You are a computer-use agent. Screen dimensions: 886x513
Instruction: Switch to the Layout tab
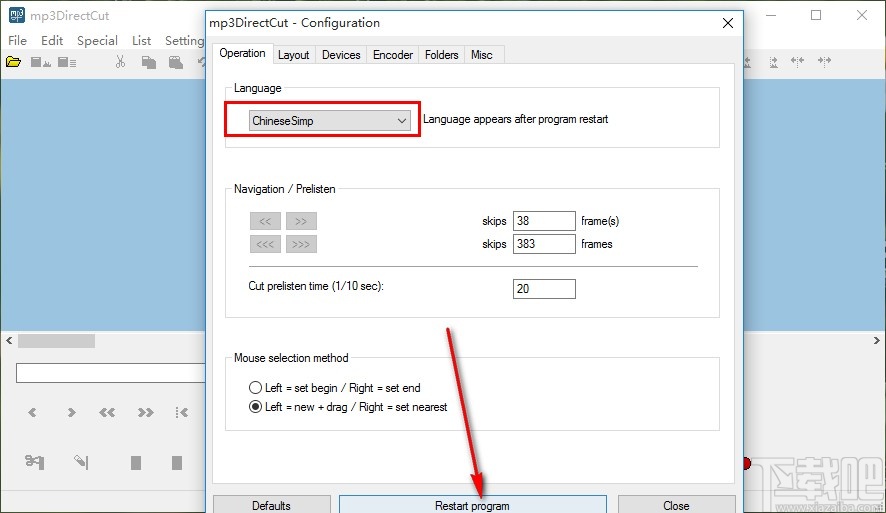coord(293,55)
